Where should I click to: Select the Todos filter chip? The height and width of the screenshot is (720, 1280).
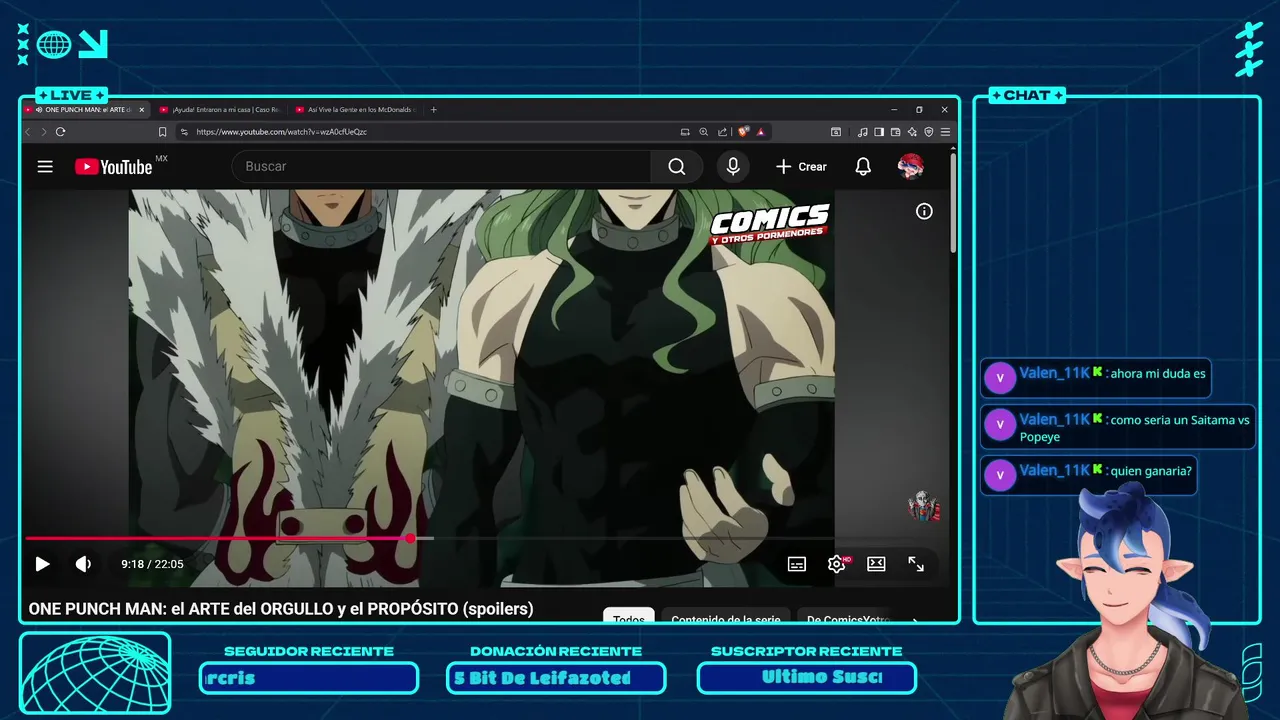[628, 617]
